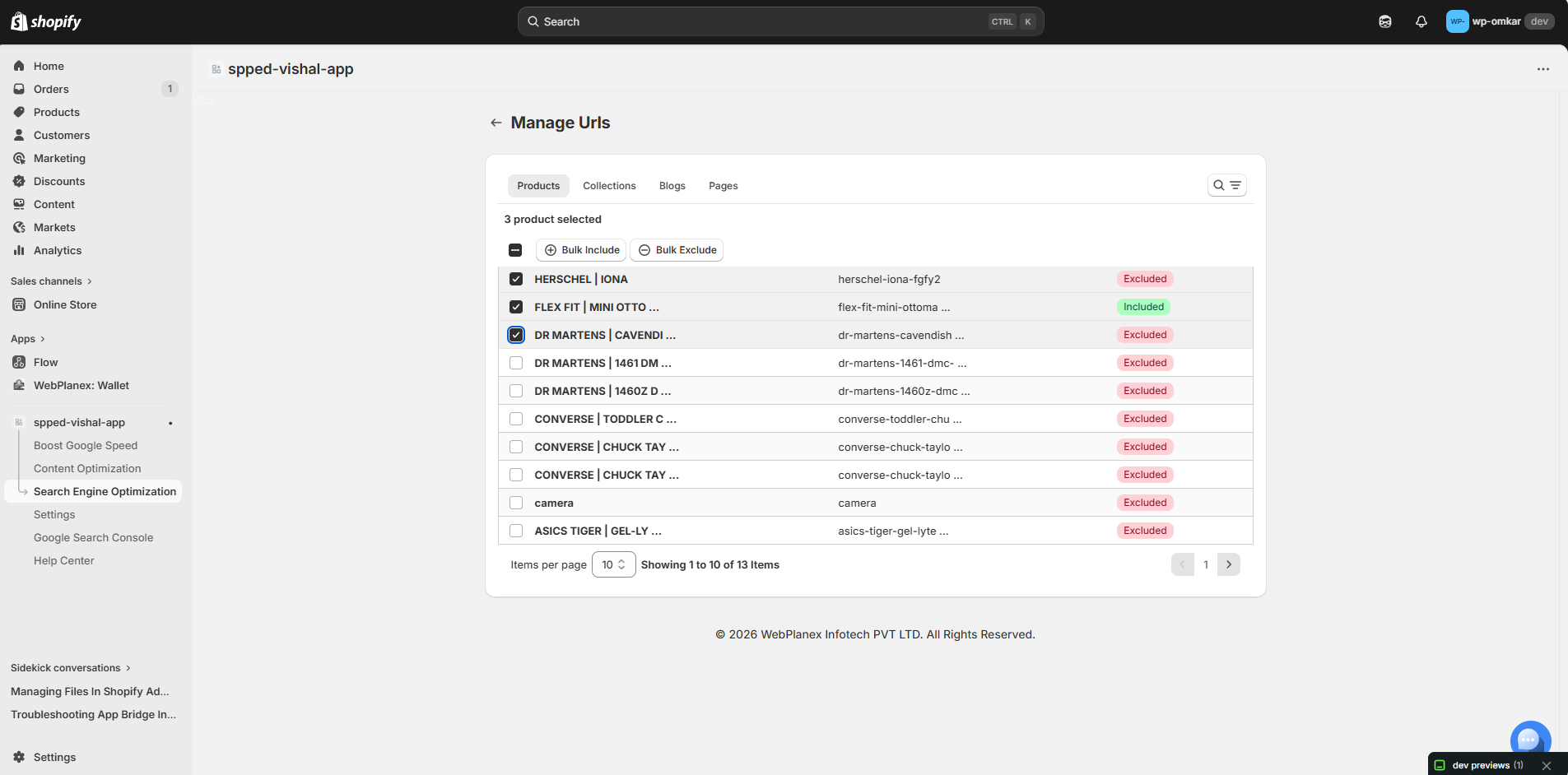Select the camera product checkbox
The image size is (1568, 775).
(516, 503)
